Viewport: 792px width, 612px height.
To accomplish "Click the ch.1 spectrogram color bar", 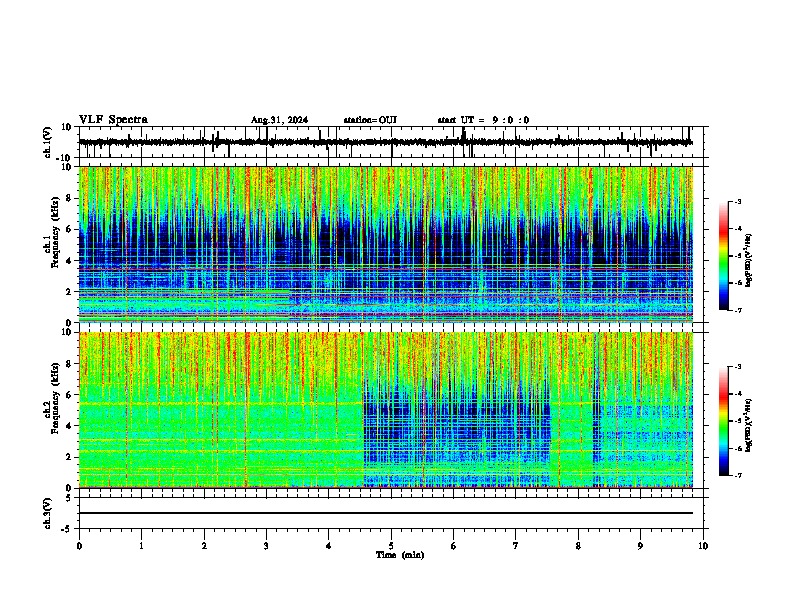I will click(x=724, y=256).
